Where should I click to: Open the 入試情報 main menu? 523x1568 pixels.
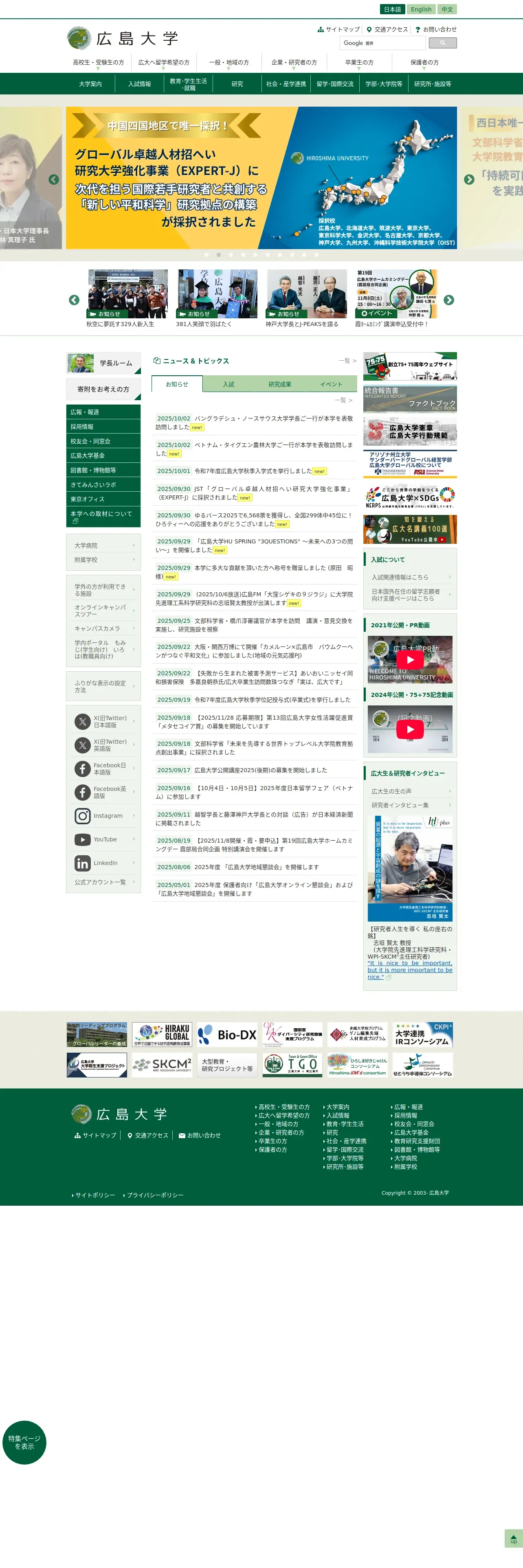tap(139, 84)
